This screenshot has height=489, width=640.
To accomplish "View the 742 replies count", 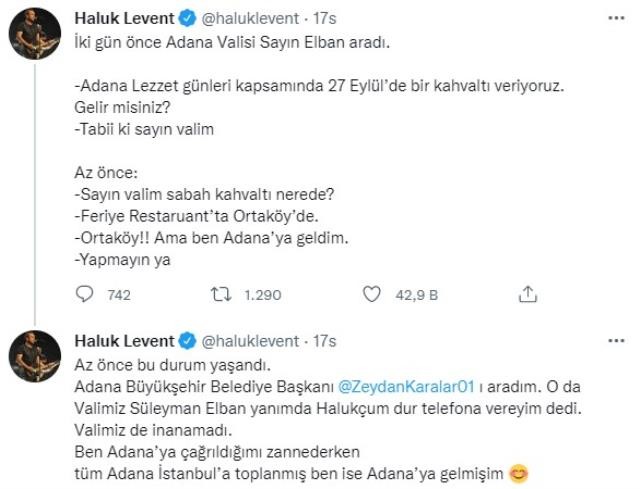I will (119, 295).
